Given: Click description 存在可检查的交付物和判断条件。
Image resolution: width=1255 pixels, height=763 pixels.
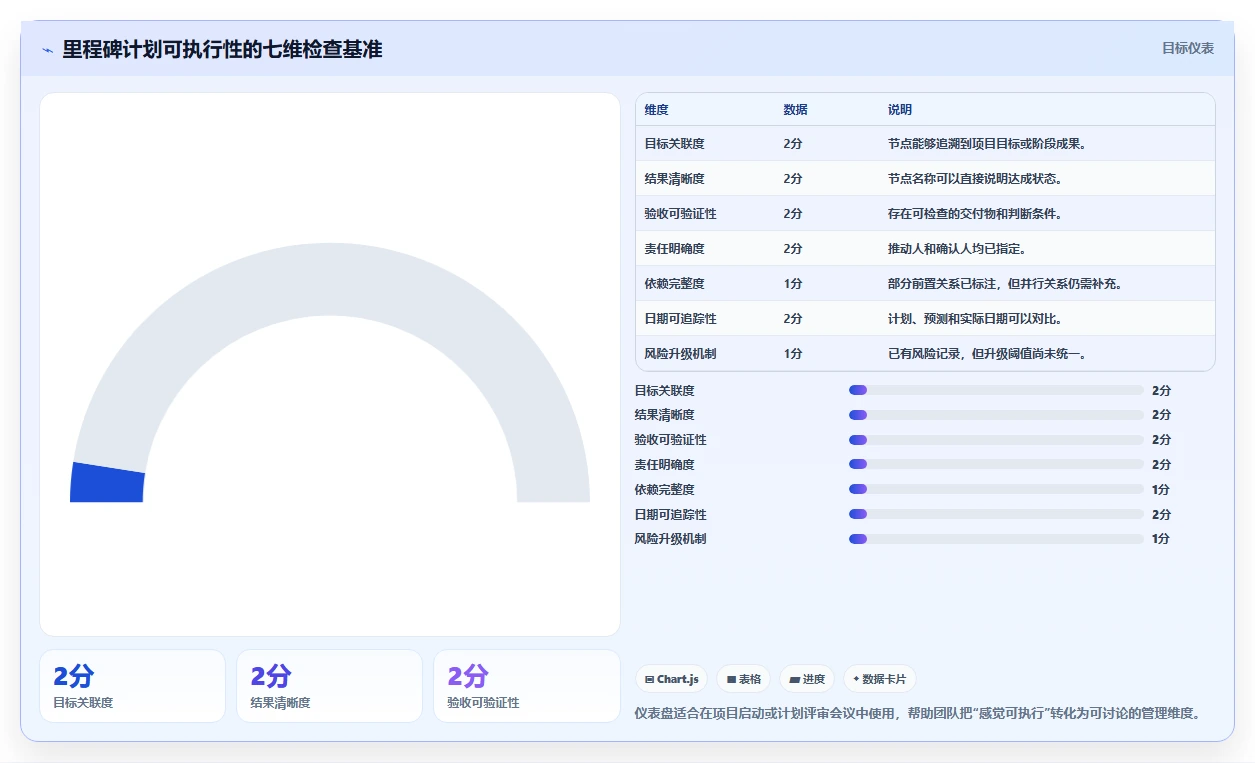Looking at the screenshot, I should click(x=975, y=214).
